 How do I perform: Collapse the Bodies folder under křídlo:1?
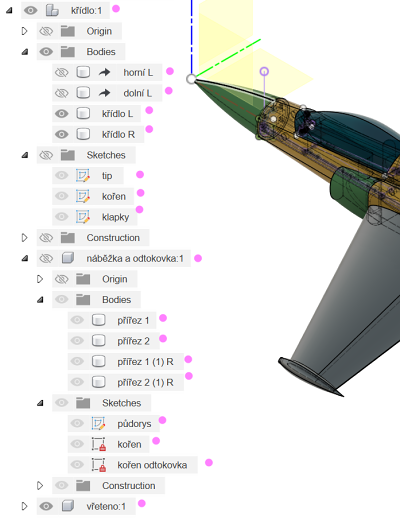tap(25, 52)
